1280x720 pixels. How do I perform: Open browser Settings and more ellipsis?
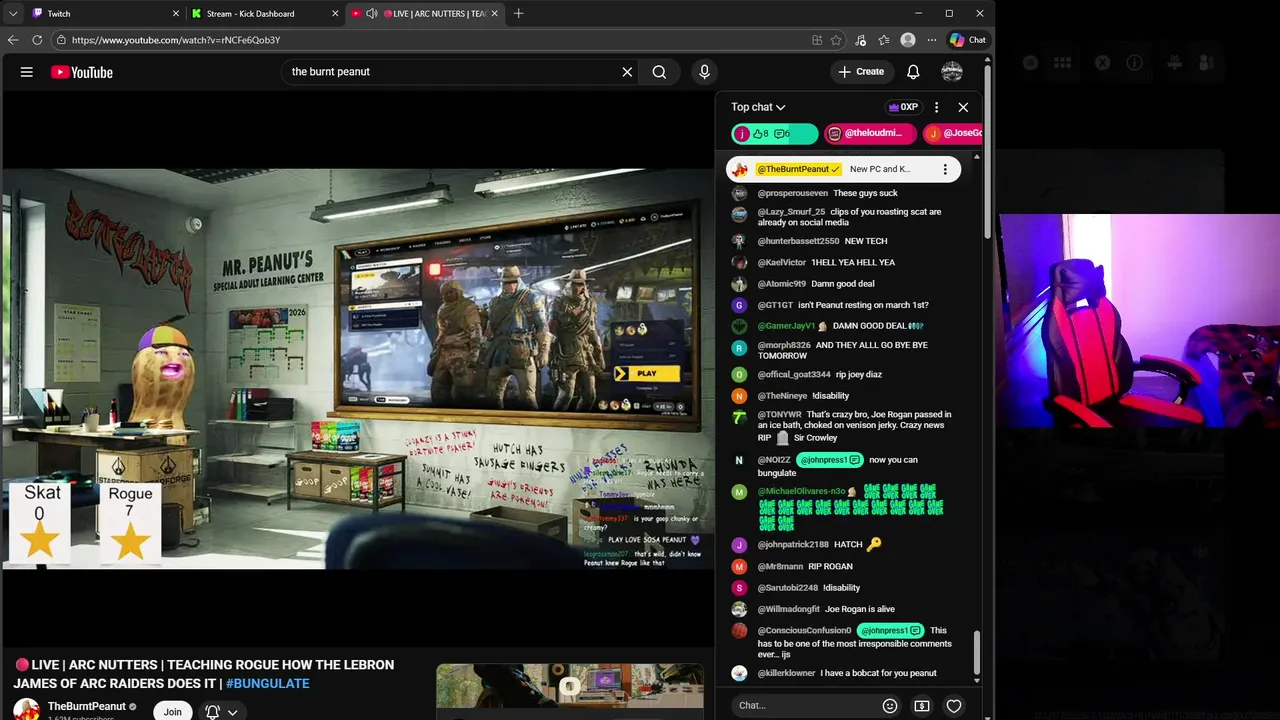[932, 40]
